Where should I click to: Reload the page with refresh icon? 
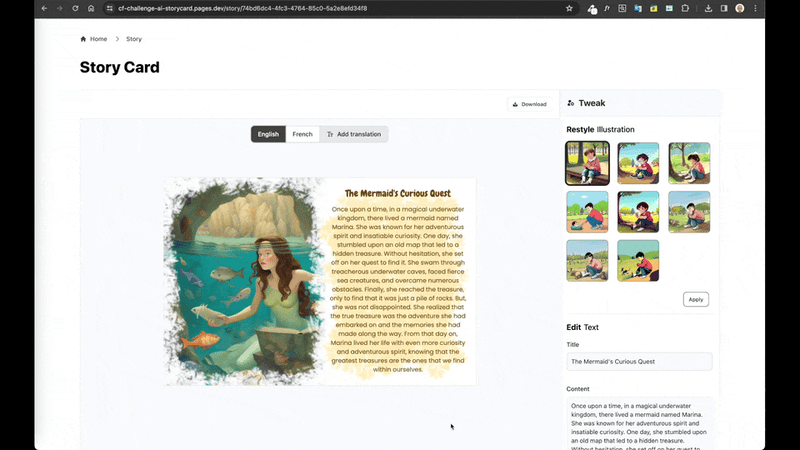[x=75, y=8]
